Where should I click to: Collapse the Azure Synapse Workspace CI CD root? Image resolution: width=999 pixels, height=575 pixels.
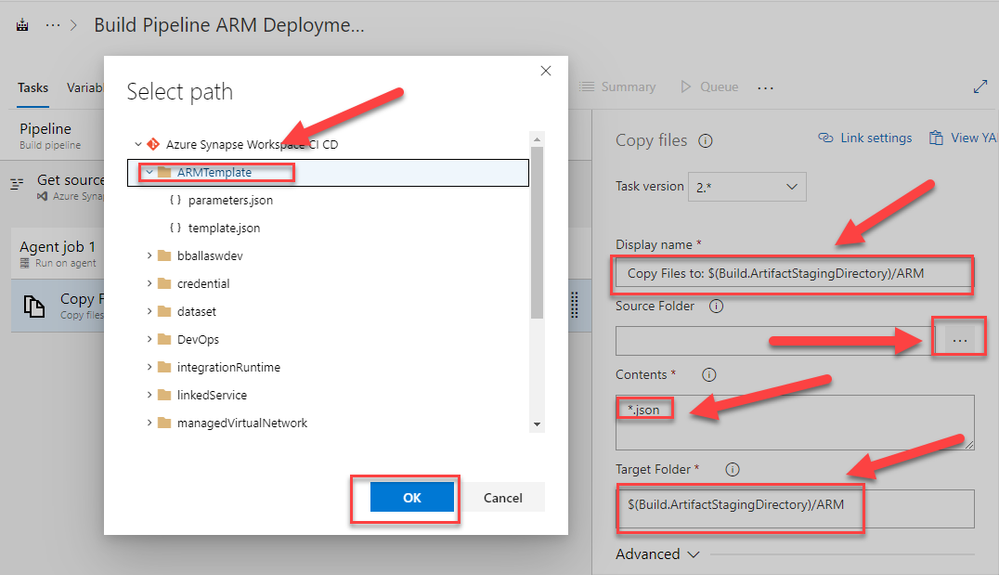[138, 145]
